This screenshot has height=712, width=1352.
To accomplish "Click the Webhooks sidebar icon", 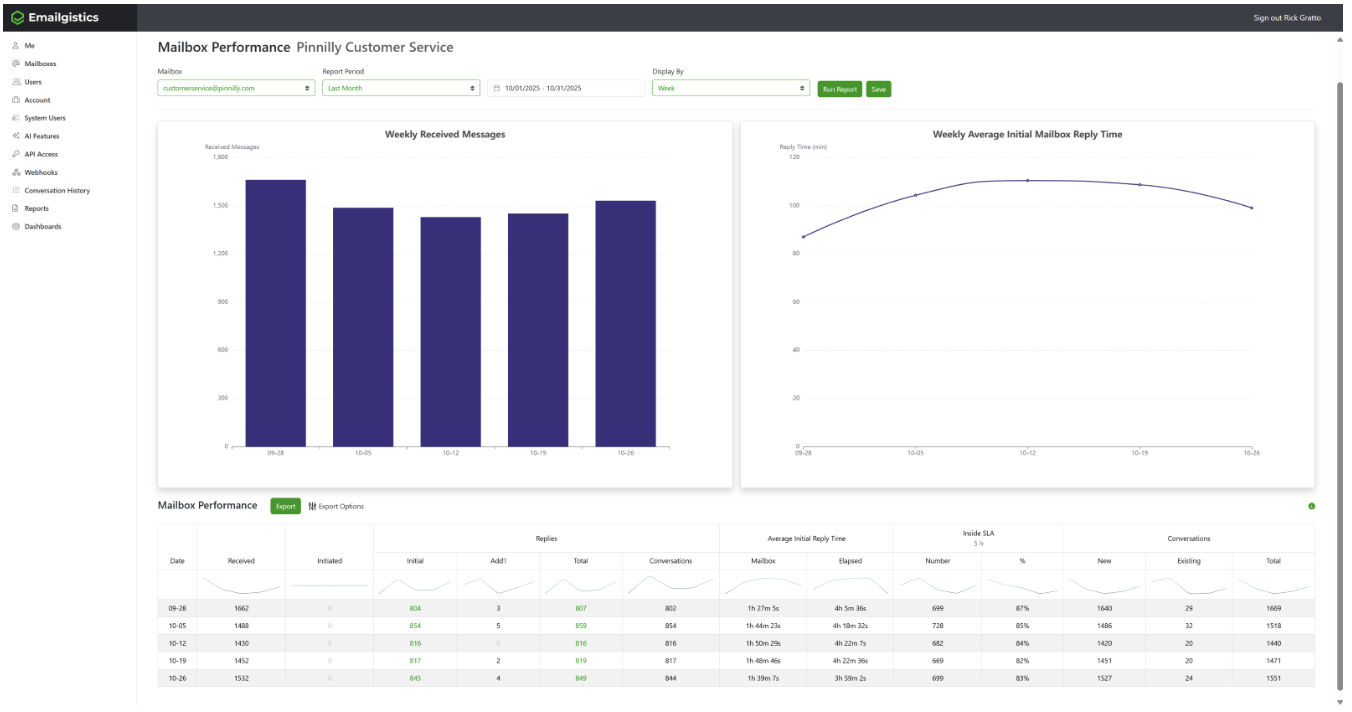I will (x=16, y=172).
